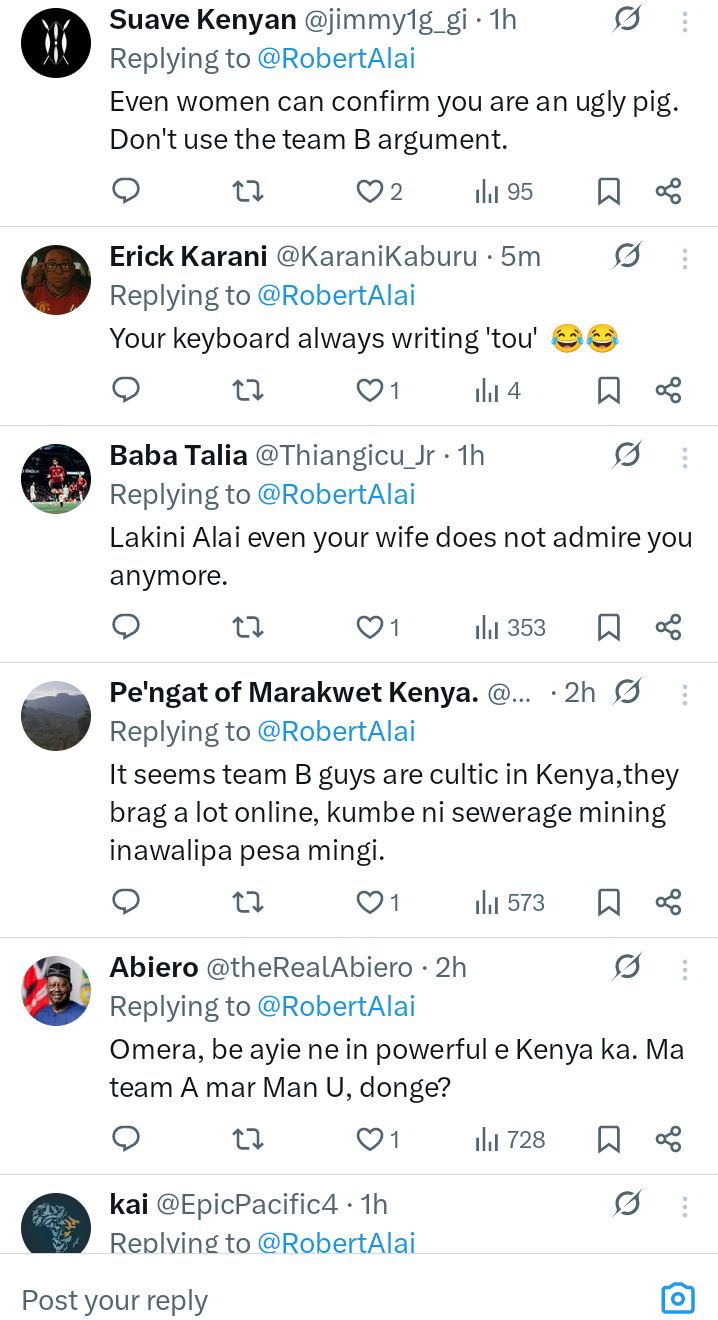Like Baba Talia's reply

[x=371, y=627]
